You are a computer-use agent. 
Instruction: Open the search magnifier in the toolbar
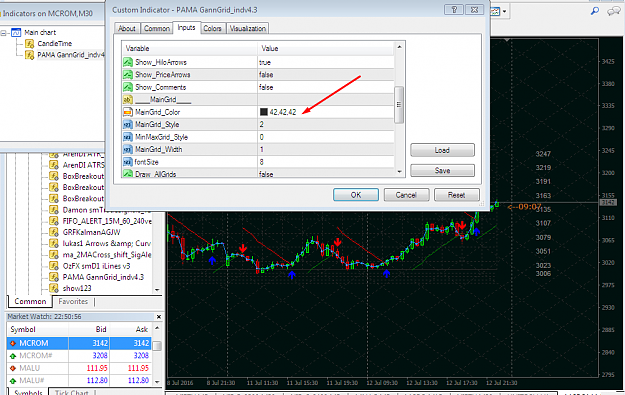[595, 11]
